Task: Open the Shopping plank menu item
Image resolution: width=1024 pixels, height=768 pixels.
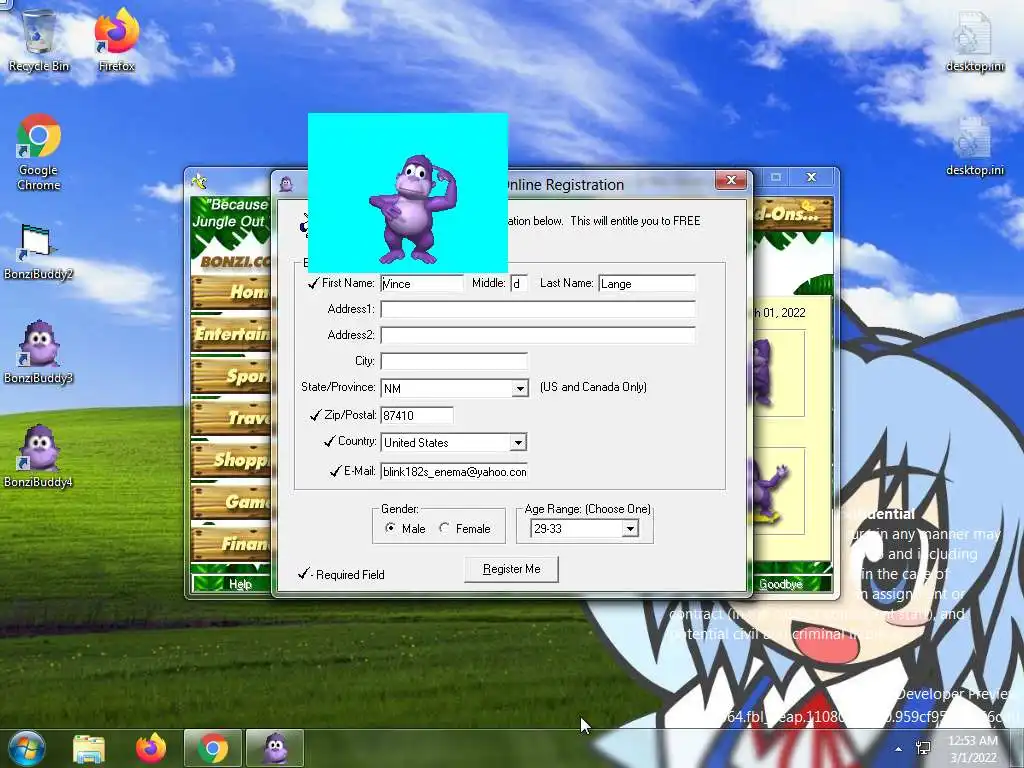Action: click(x=231, y=460)
